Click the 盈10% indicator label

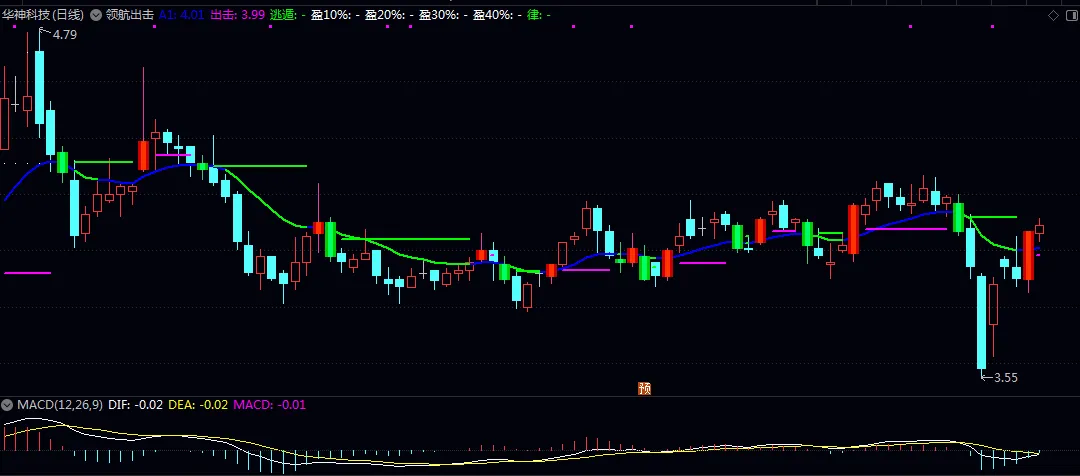pyautogui.click(x=335, y=14)
